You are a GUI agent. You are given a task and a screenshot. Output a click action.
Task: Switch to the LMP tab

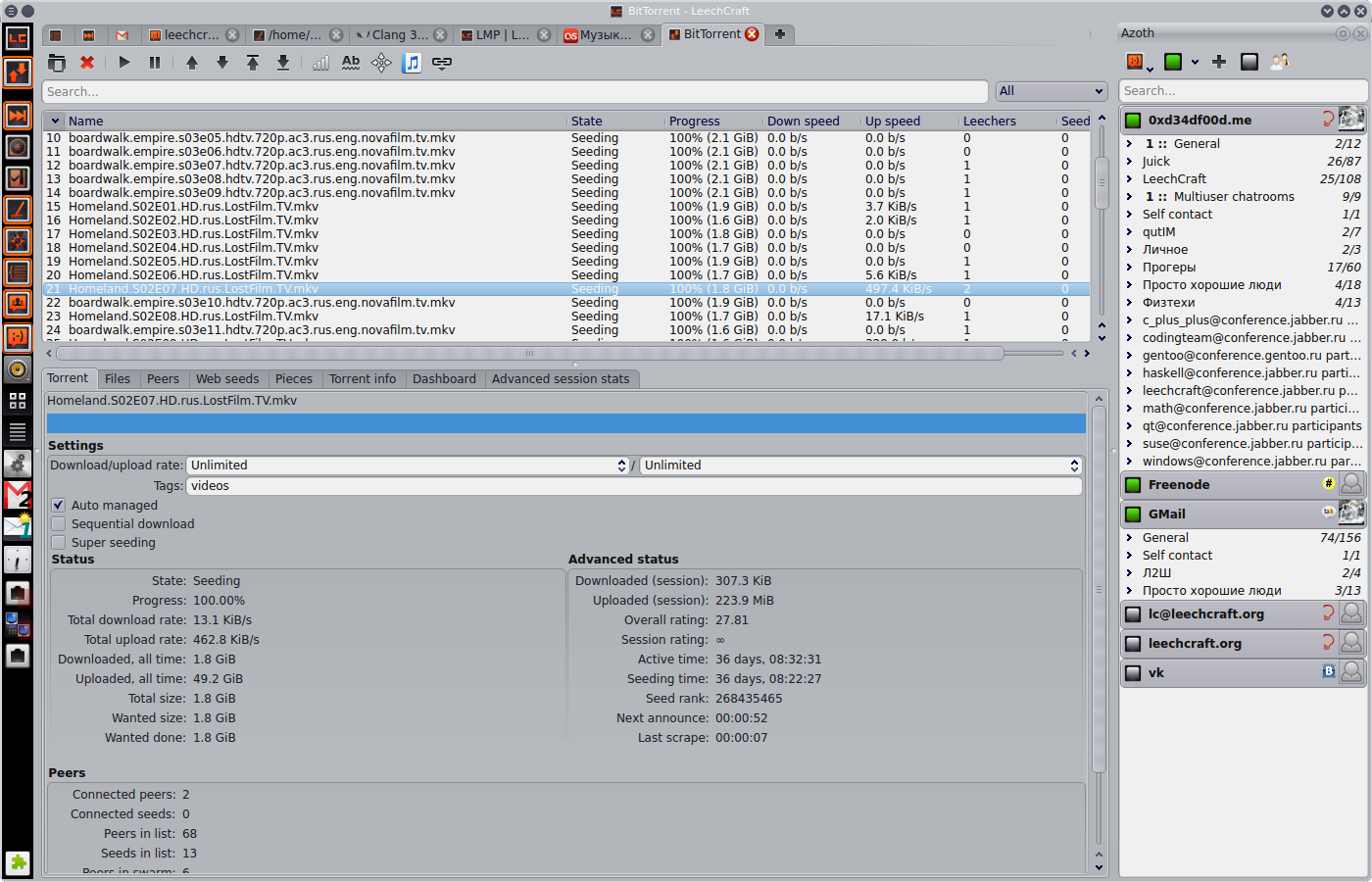tap(504, 34)
